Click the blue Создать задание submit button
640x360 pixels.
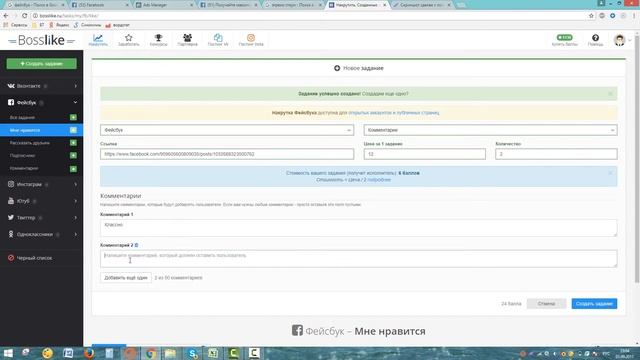(594, 304)
